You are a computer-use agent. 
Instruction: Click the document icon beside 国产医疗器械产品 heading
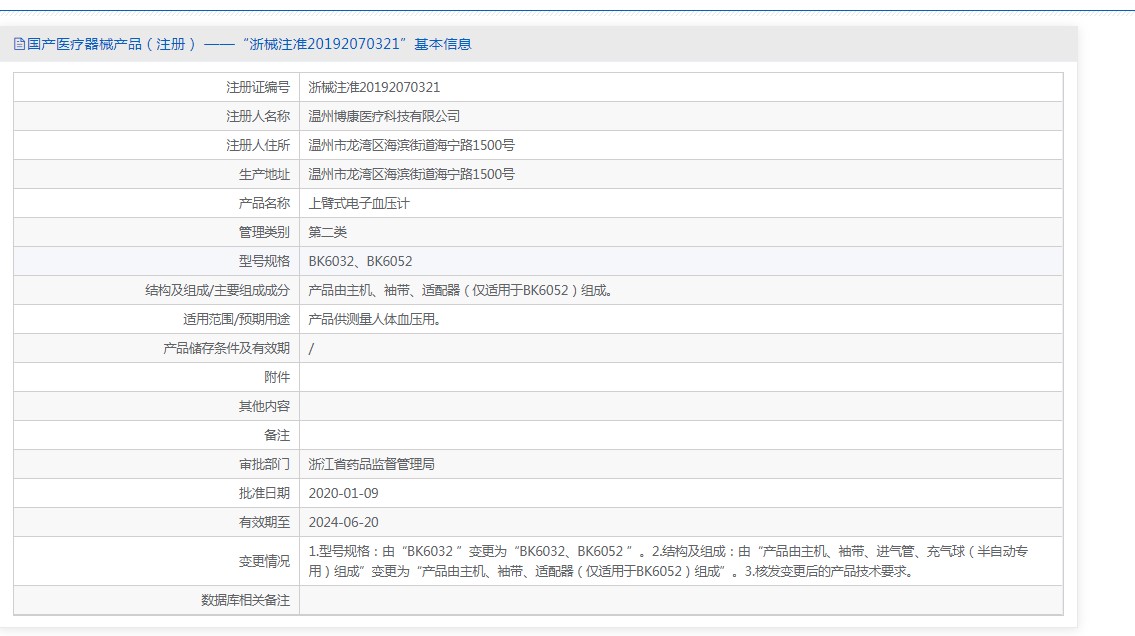pyautogui.click(x=20, y=44)
